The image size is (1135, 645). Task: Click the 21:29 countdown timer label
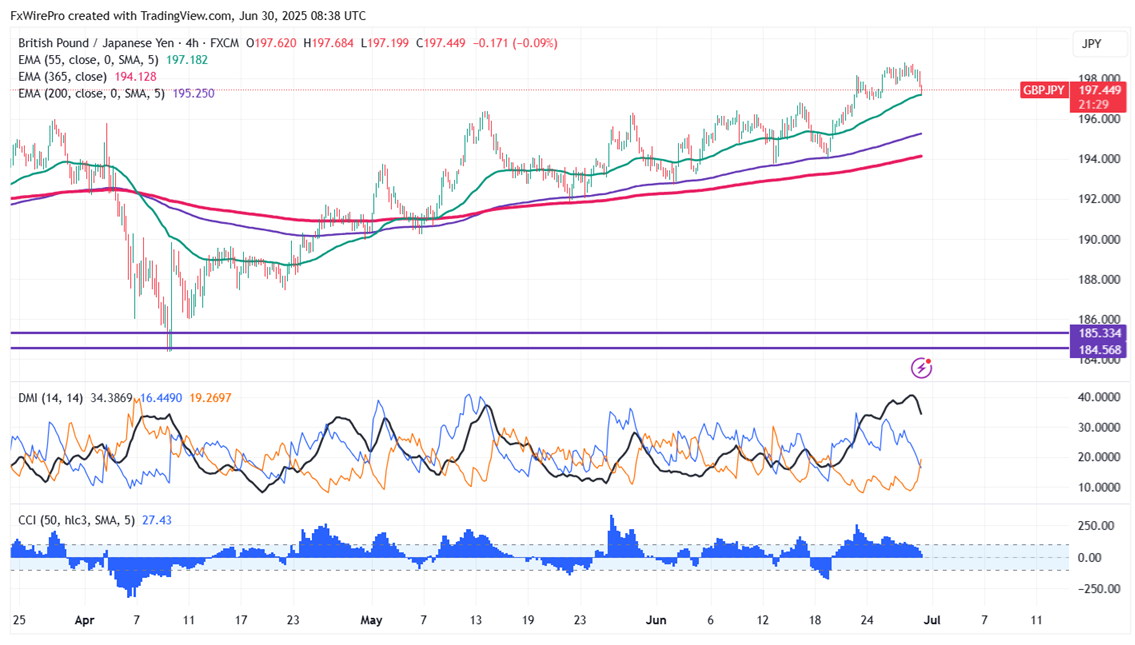point(1093,105)
